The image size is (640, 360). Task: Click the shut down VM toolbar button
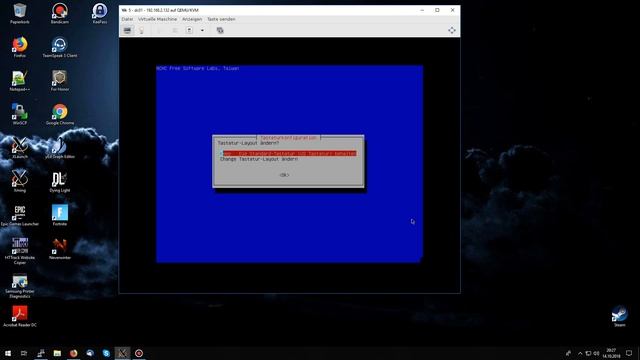coord(189,30)
